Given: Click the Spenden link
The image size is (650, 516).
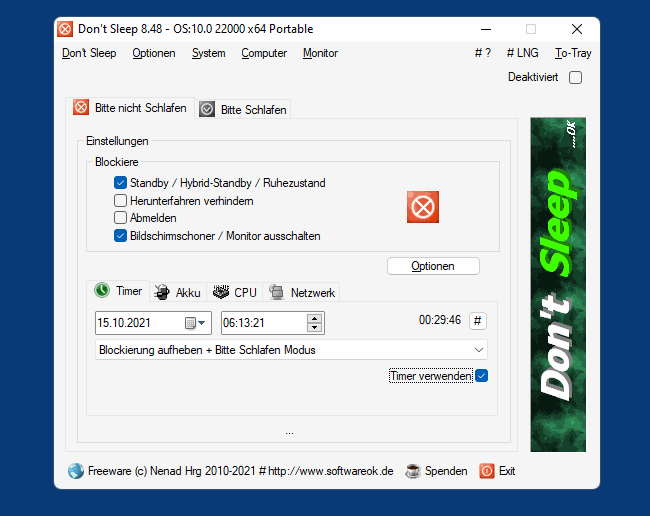Looking at the screenshot, I should tap(446, 471).
